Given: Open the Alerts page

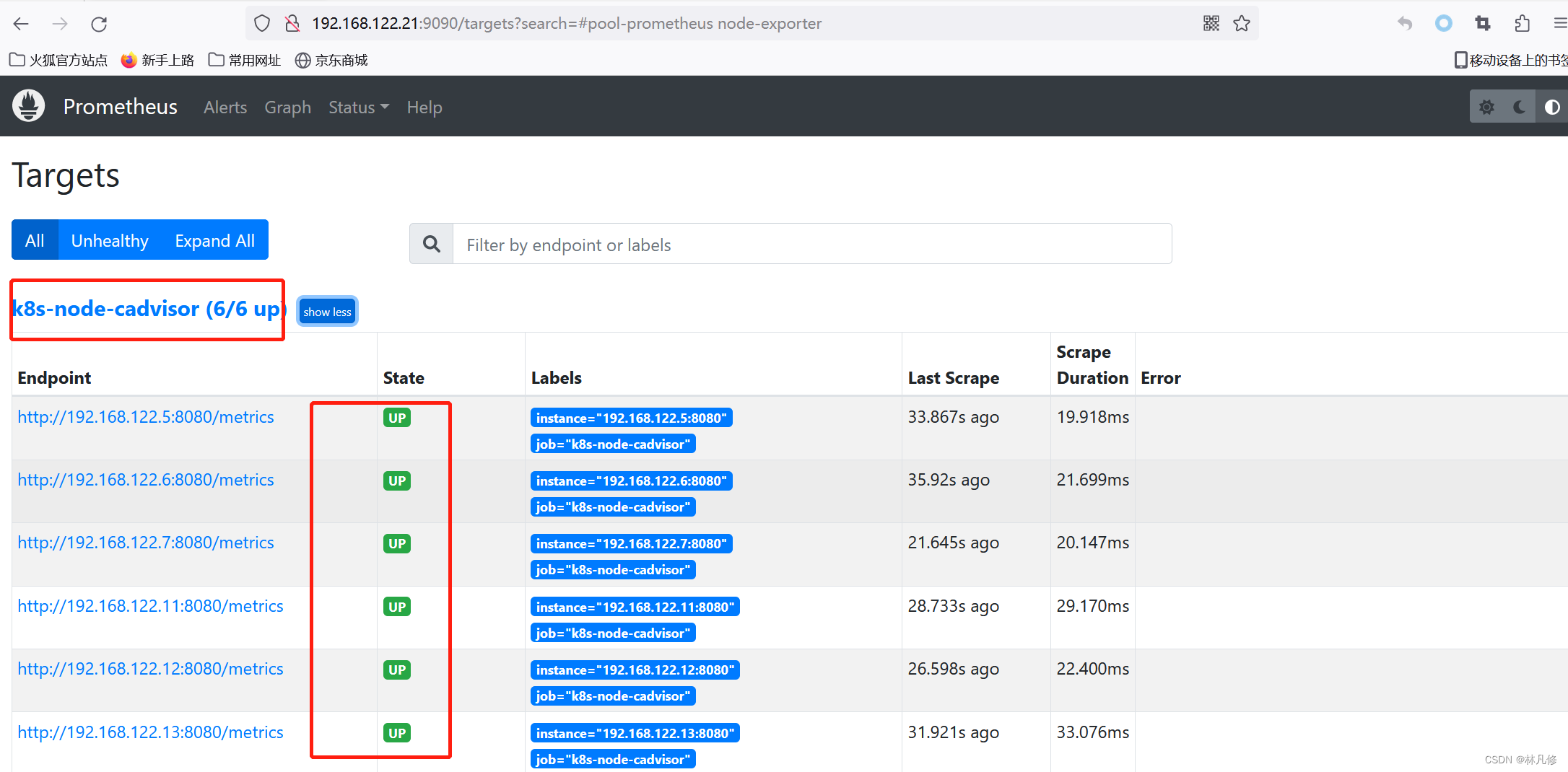Looking at the screenshot, I should [225, 108].
